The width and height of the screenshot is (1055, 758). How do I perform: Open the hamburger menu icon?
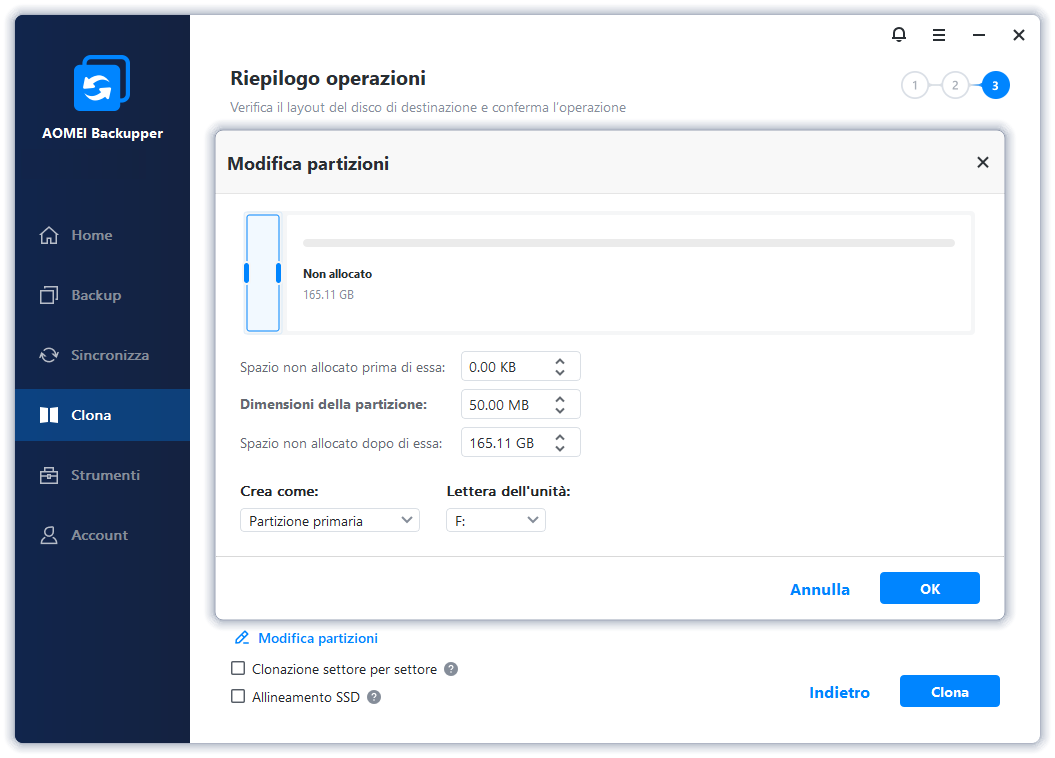coord(939,35)
